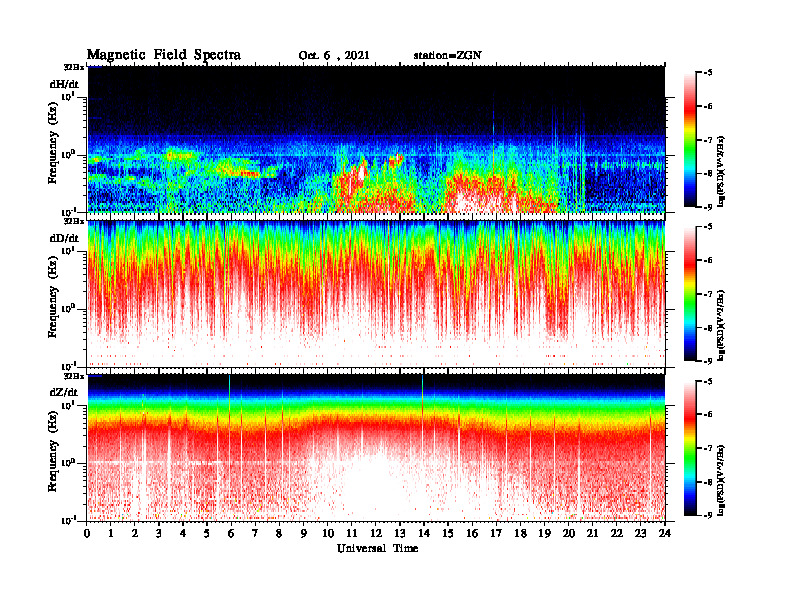Click the "-5" tick on dH/dt color bar
Screen dimensions: 792x612
click(x=707, y=73)
